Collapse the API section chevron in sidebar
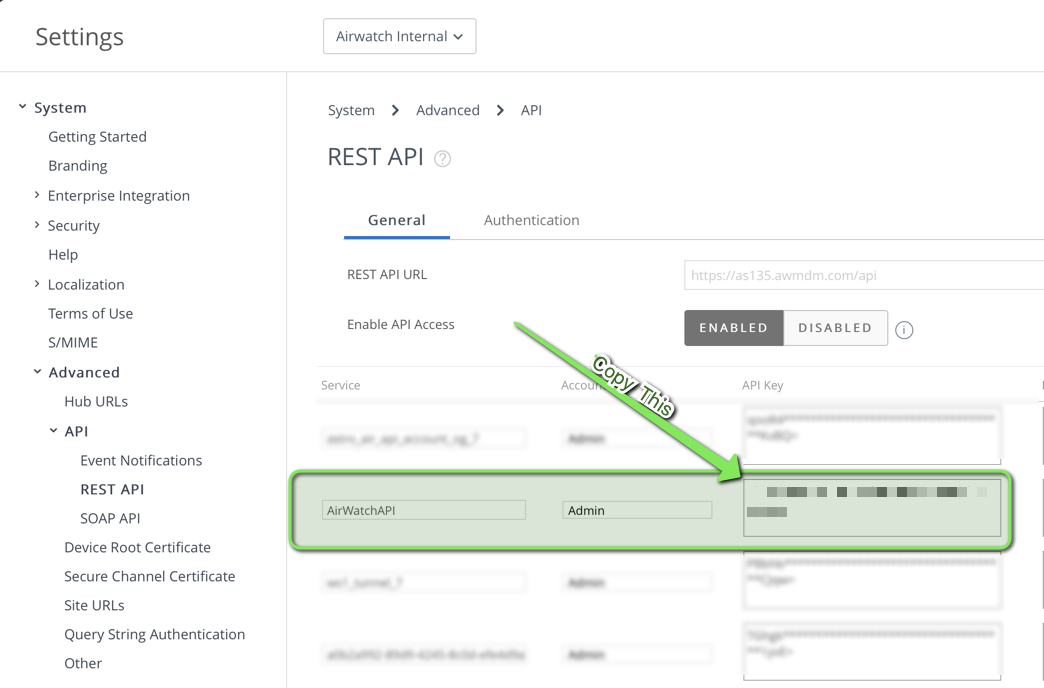This screenshot has width=1044, height=688. pos(54,431)
